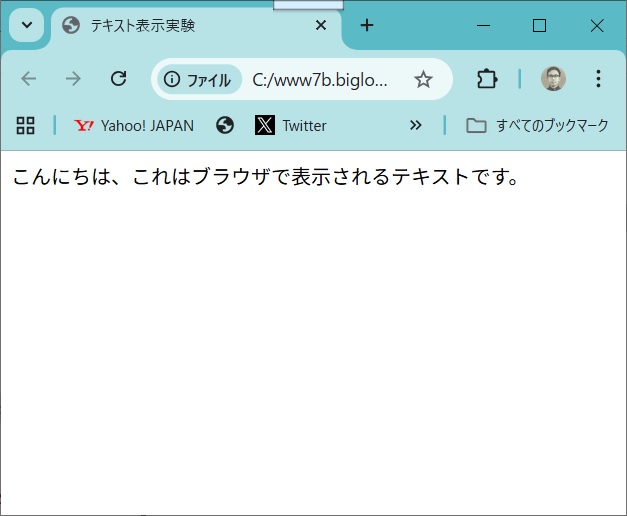Open the apps grid icon in bookmarks bar
The width and height of the screenshot is (627, 516).
26,125
